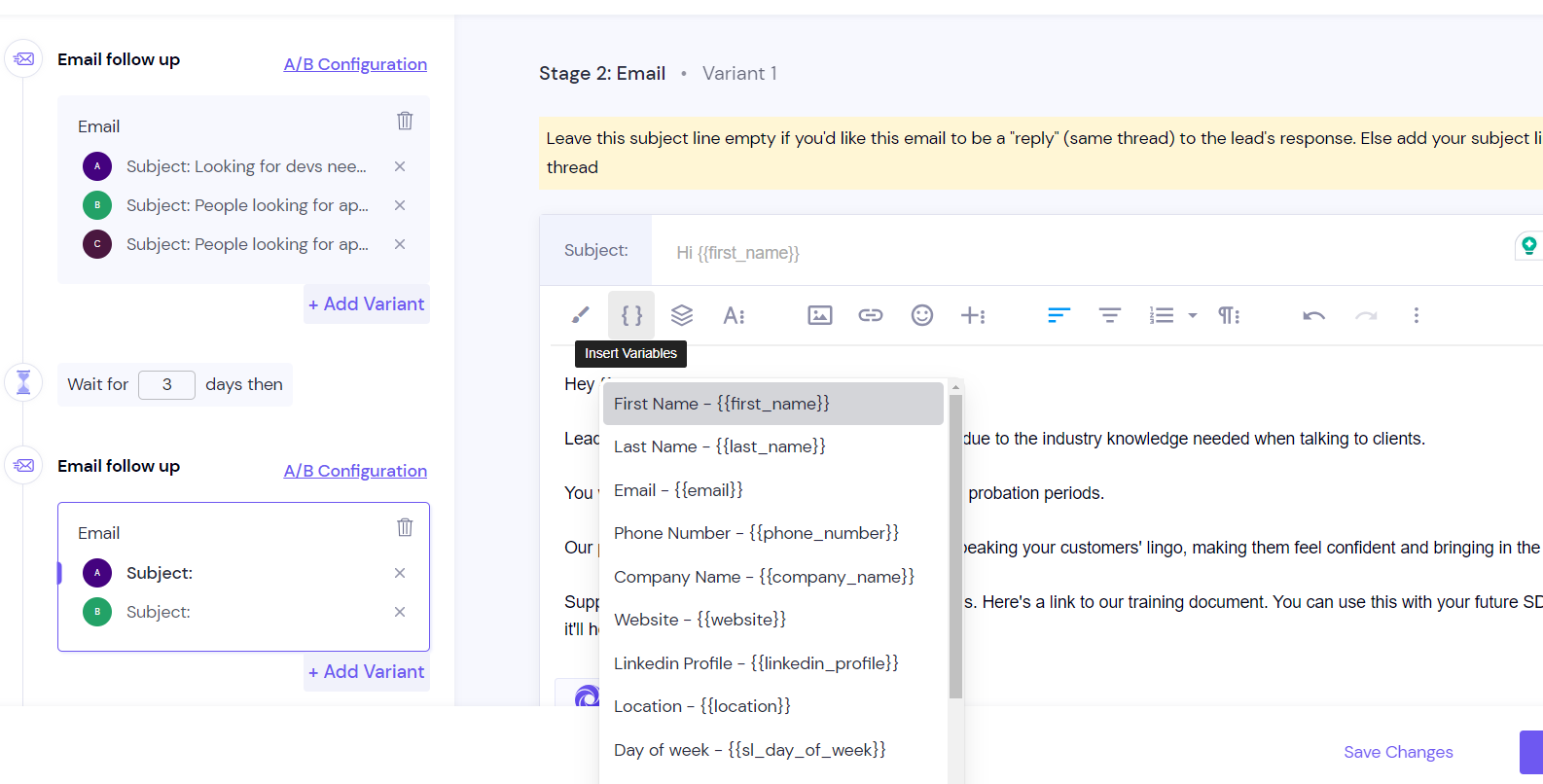
Task: Insert First Name variable
Action: pos(772,404)
